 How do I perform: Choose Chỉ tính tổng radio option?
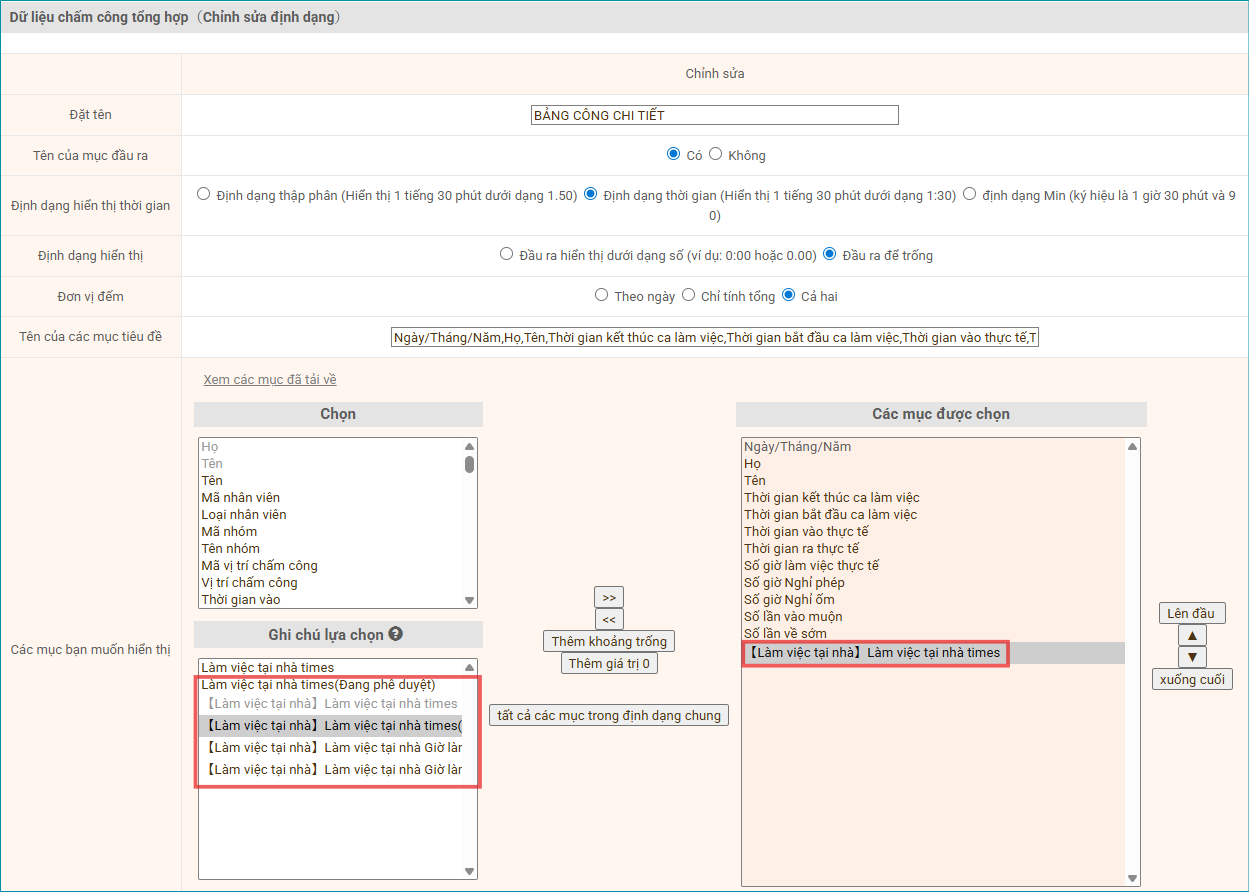pos(688,296)
